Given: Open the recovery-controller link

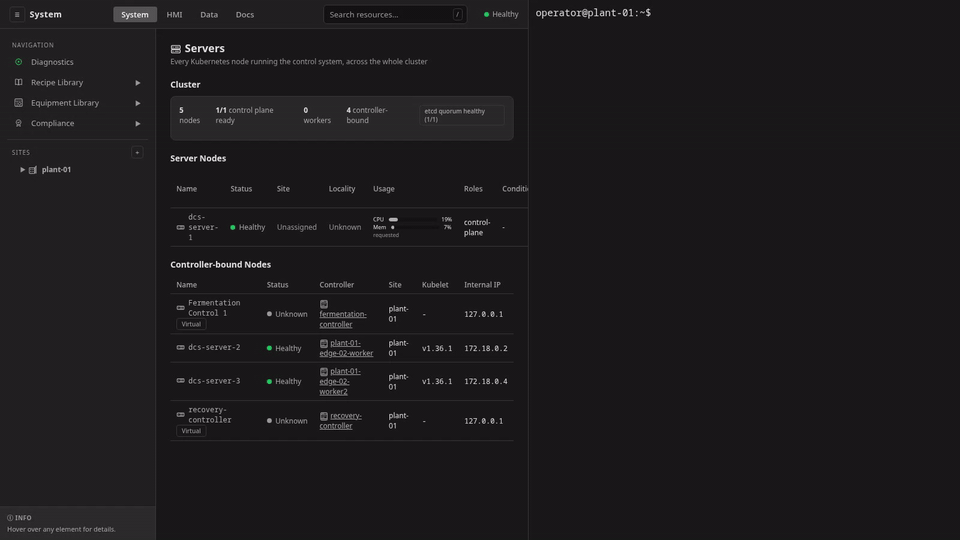Looking at the screenshot, I should click(x=341, y=421).
